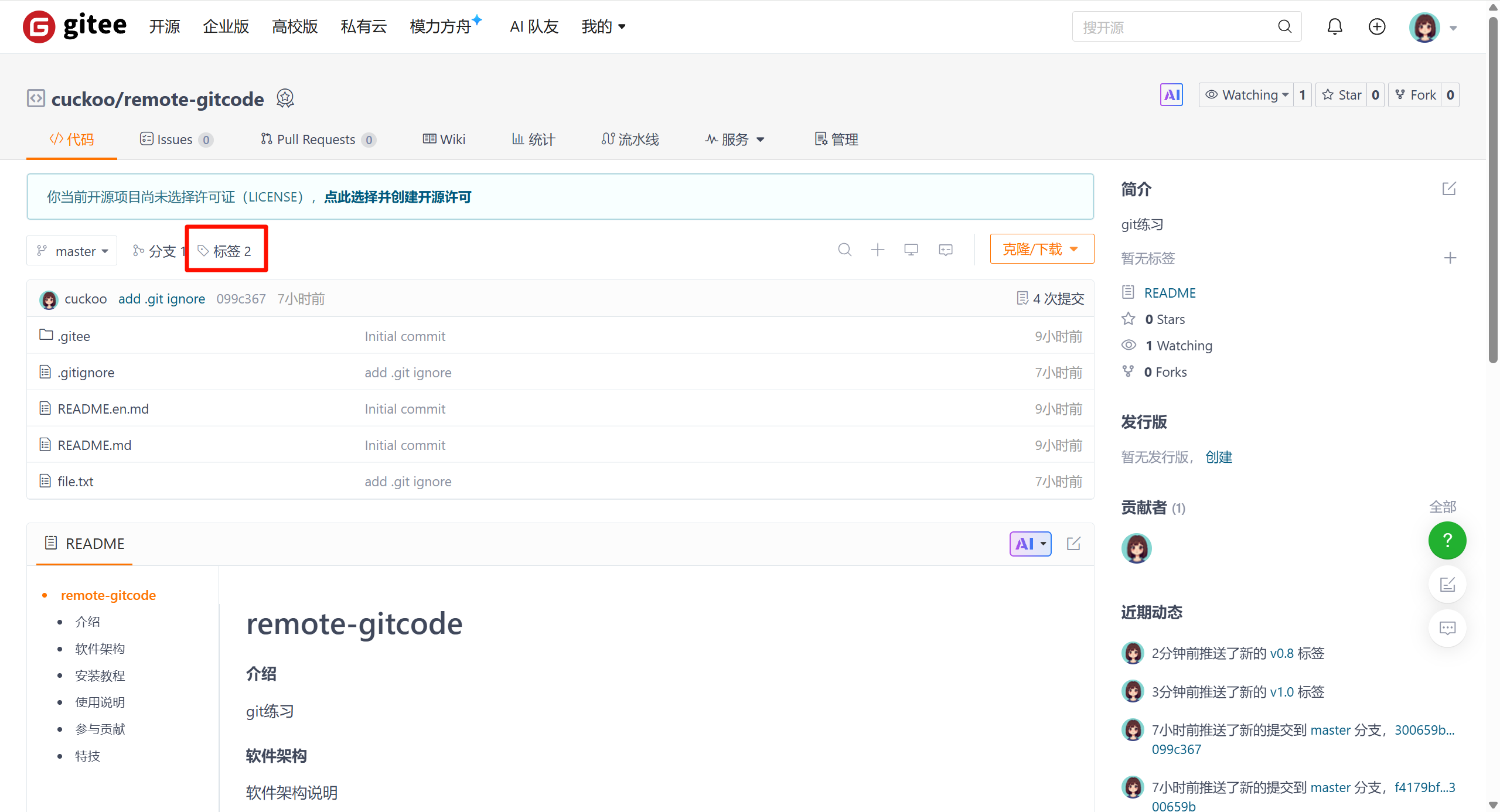1500x812 pixels.
Task: Click the add file plus icon
Action: (x=877, y=250)
